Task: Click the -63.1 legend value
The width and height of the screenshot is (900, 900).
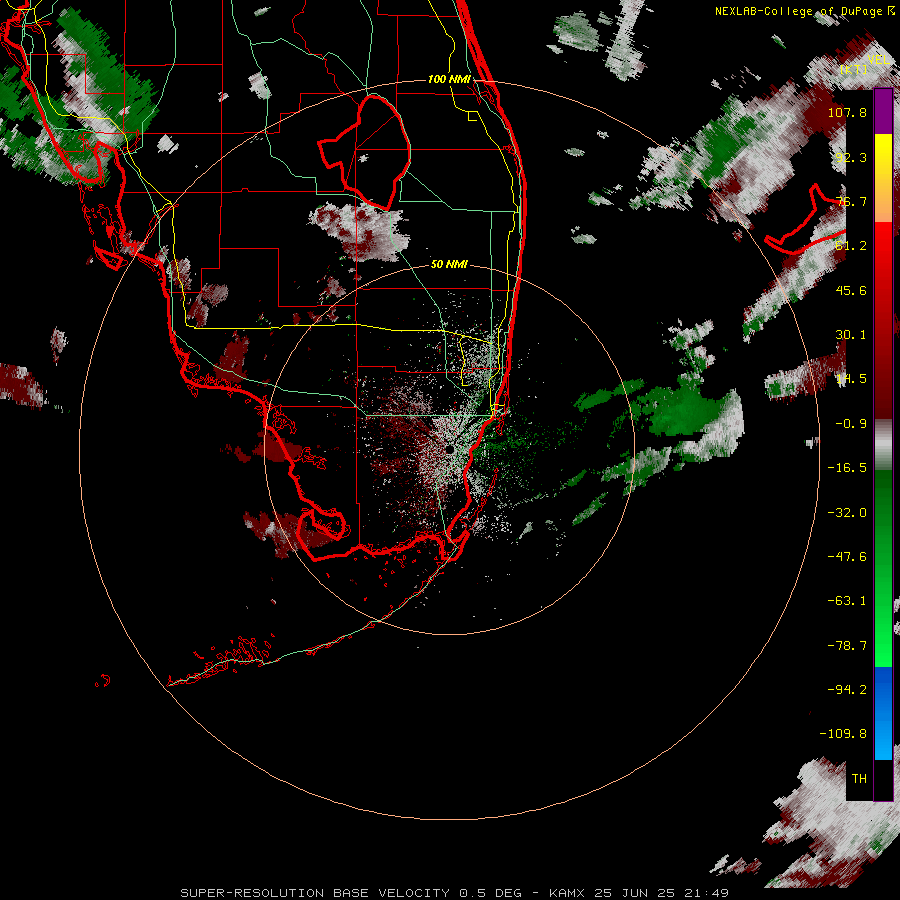Action: (847, 601)
